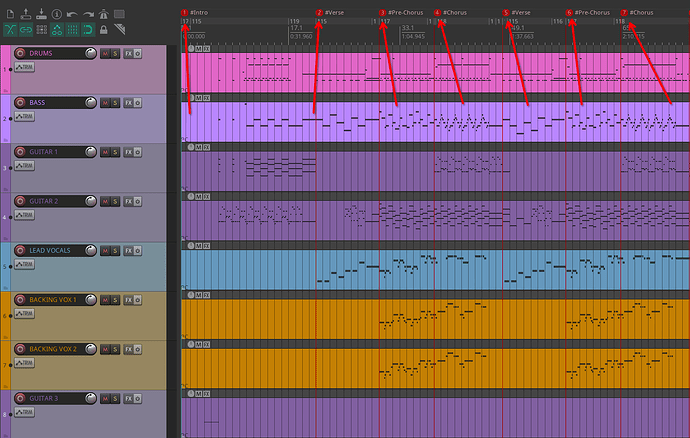Toggle auto-crossfade in toolbar
690x438 pixels.
[10, 30]
